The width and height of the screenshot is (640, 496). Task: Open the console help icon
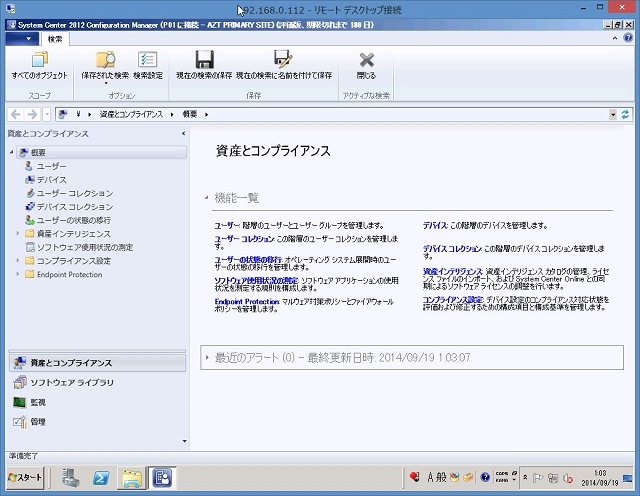coord(628,38)
